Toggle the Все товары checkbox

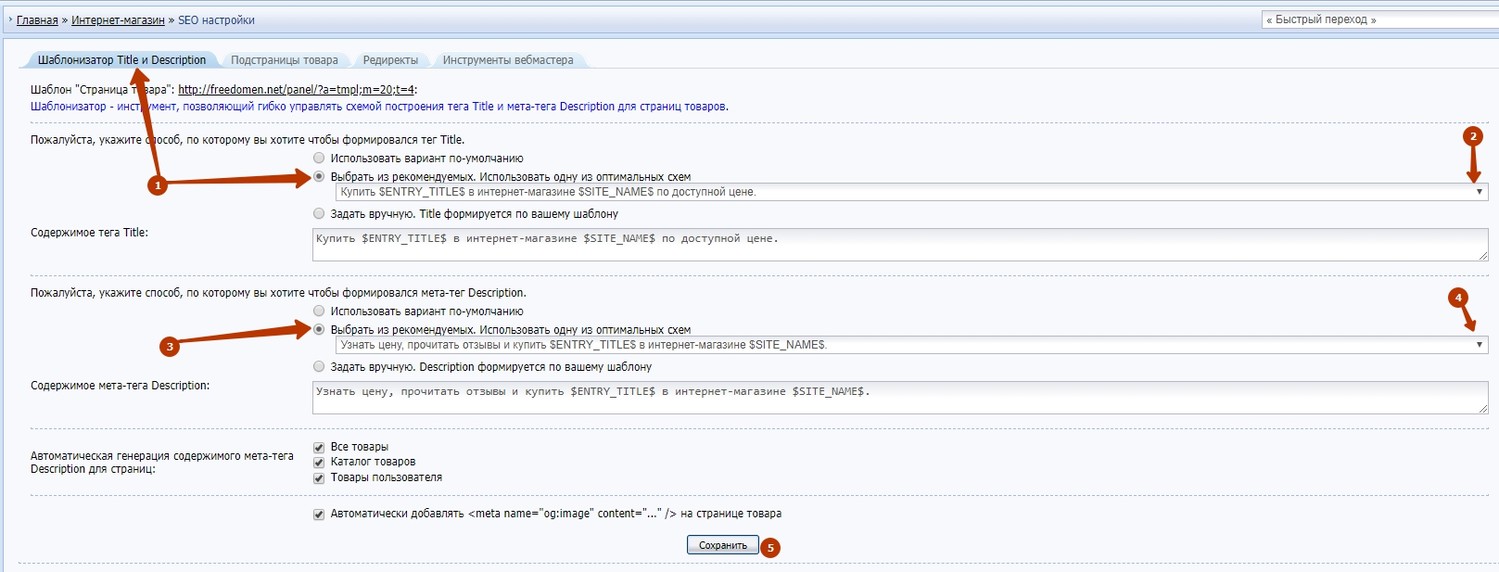pos(319,447)
